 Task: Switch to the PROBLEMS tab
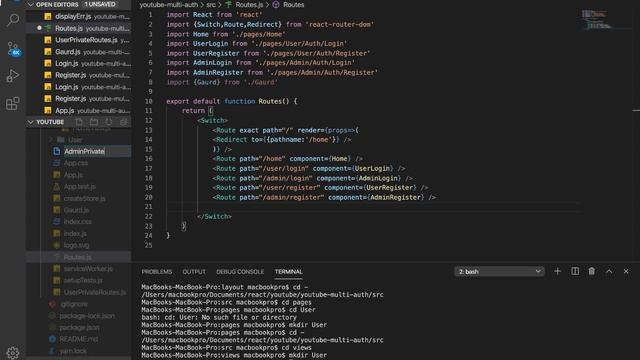coord(157,271)
